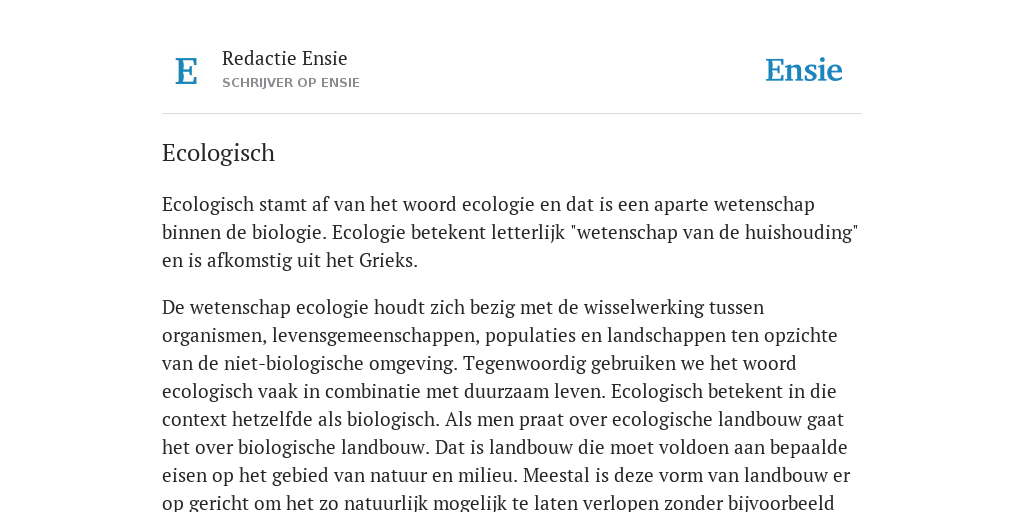Viewport: 1024px width, 512px height.
Task: Open the Redactie Ensie author name
Action: pos(285,58)
